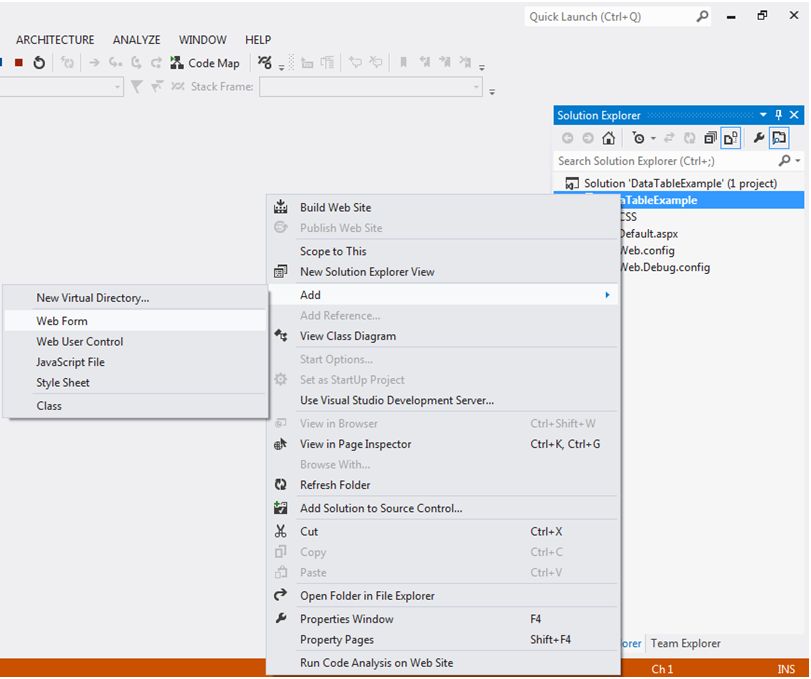The width and height of the screenshot is (811, 679).
Task: Toggle Preview Selected Items button
Action: [779, 138]
